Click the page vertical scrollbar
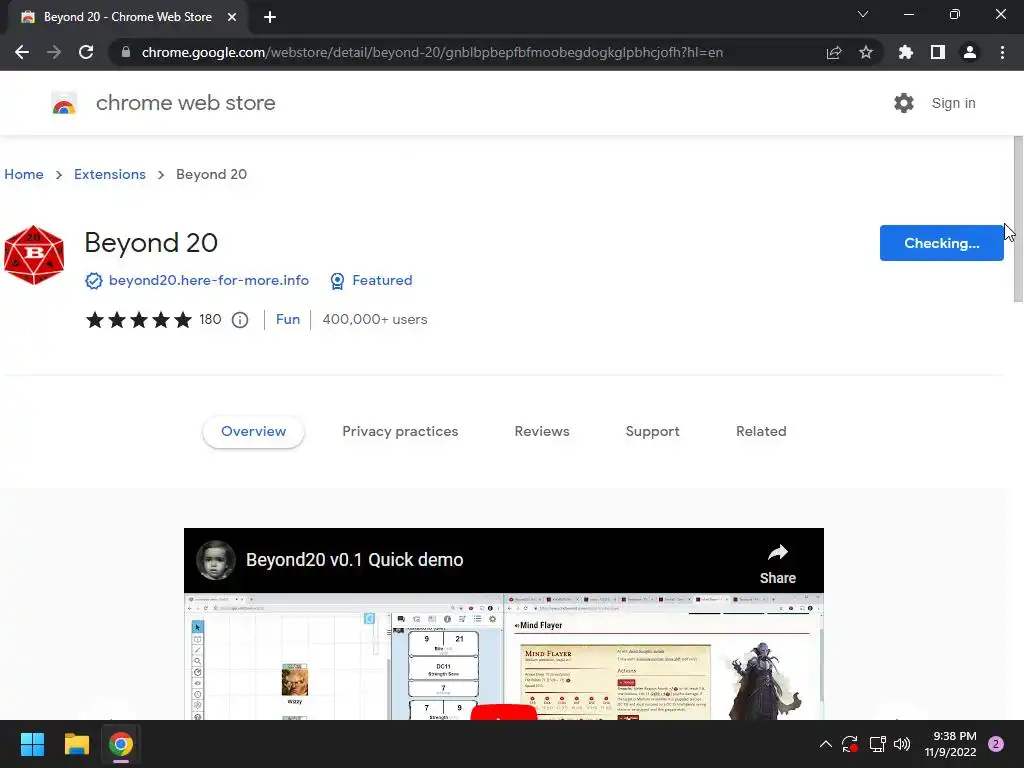This screenshot has width=1024, height=768. (x=1017, y=219)
